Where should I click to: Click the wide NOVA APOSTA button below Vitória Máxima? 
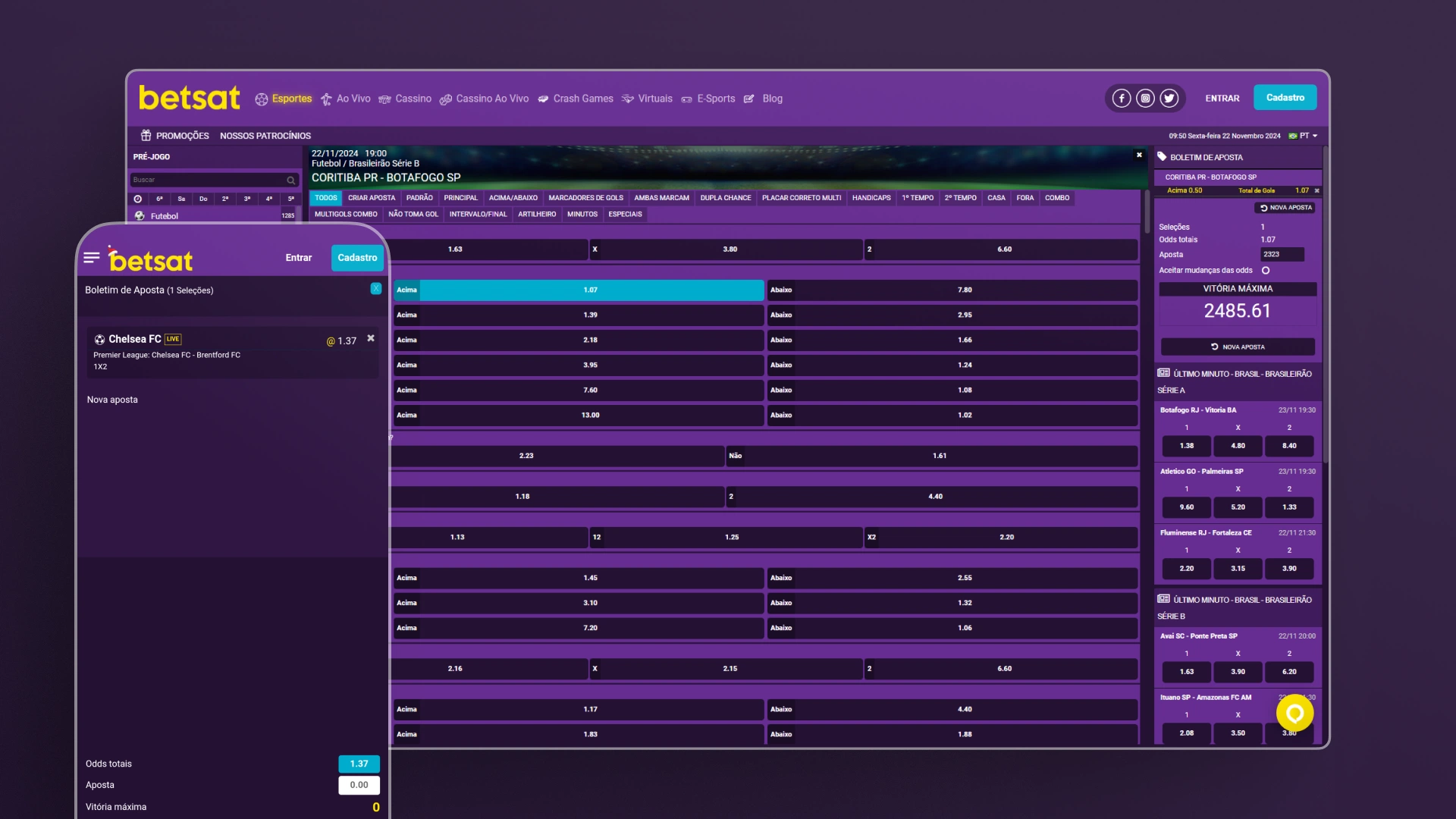[x=1238, y=347]
